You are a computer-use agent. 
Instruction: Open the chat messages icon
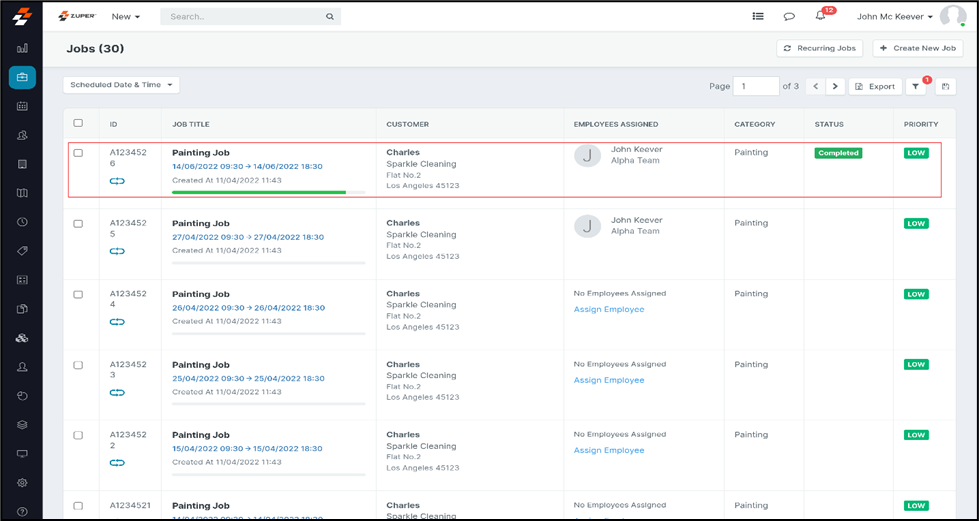(789, 17)
